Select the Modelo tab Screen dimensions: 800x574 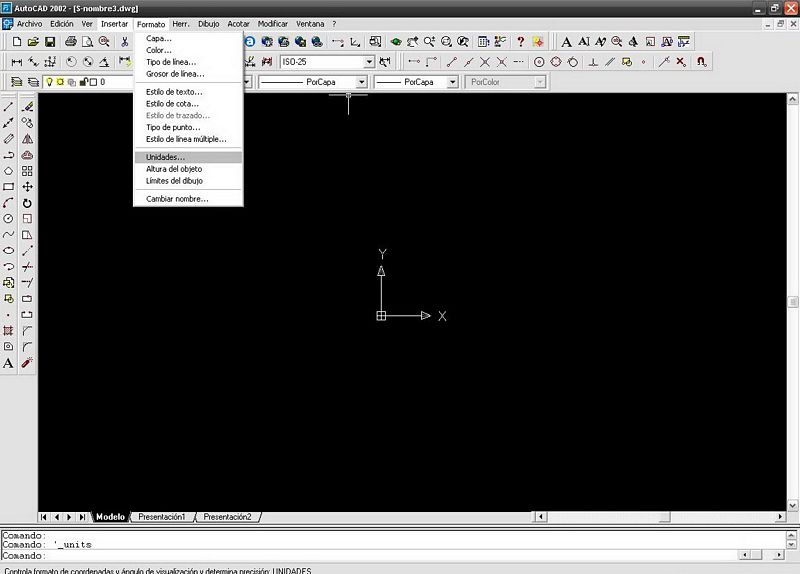[110, 517]
